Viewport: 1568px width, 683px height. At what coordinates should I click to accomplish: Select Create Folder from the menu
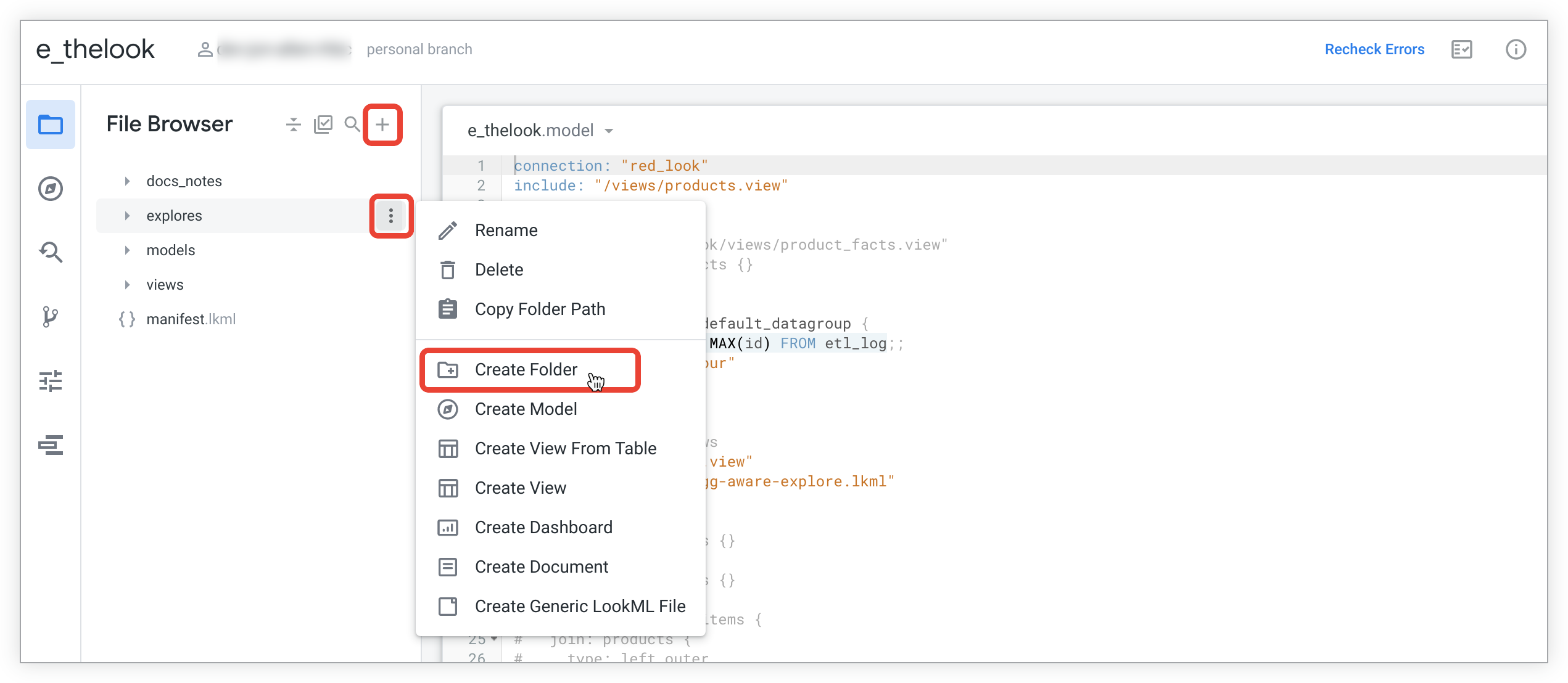526,370
